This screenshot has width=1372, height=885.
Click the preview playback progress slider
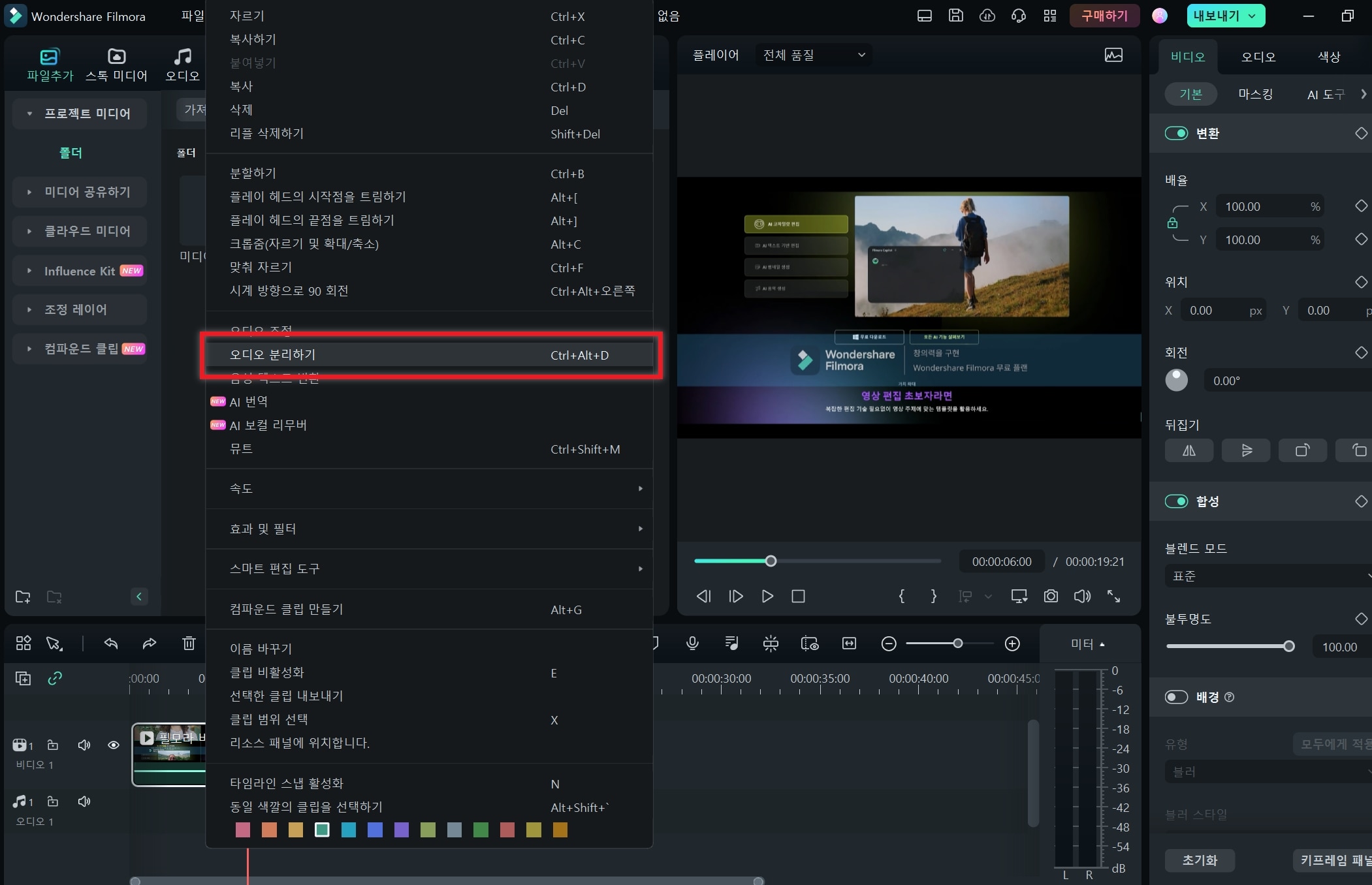tap(818, 561)
